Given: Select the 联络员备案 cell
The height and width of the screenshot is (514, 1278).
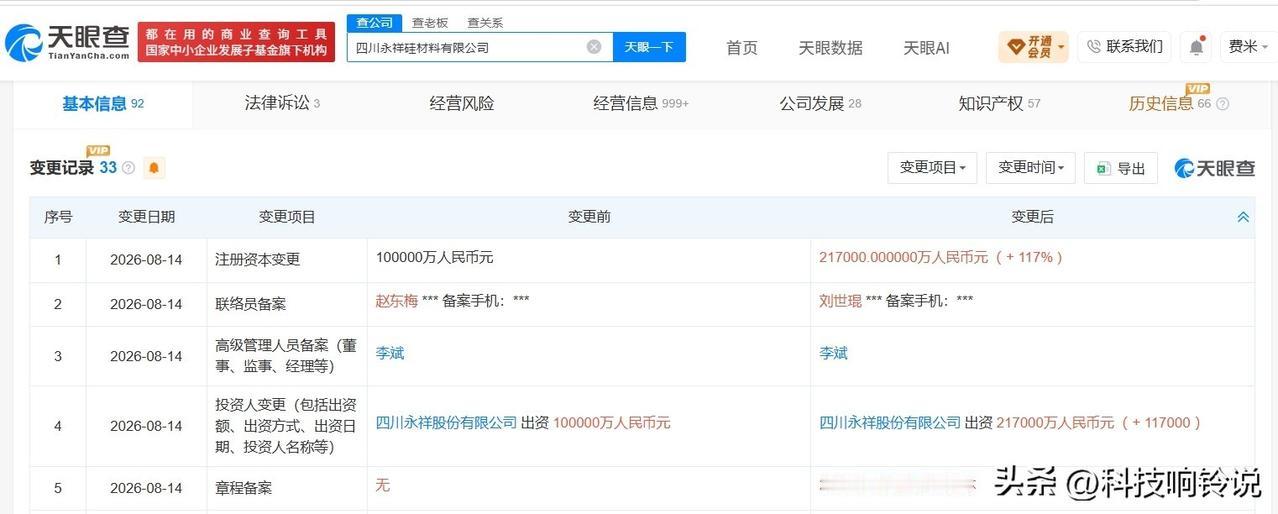Looking at the screenshot, I should [287, 304].
